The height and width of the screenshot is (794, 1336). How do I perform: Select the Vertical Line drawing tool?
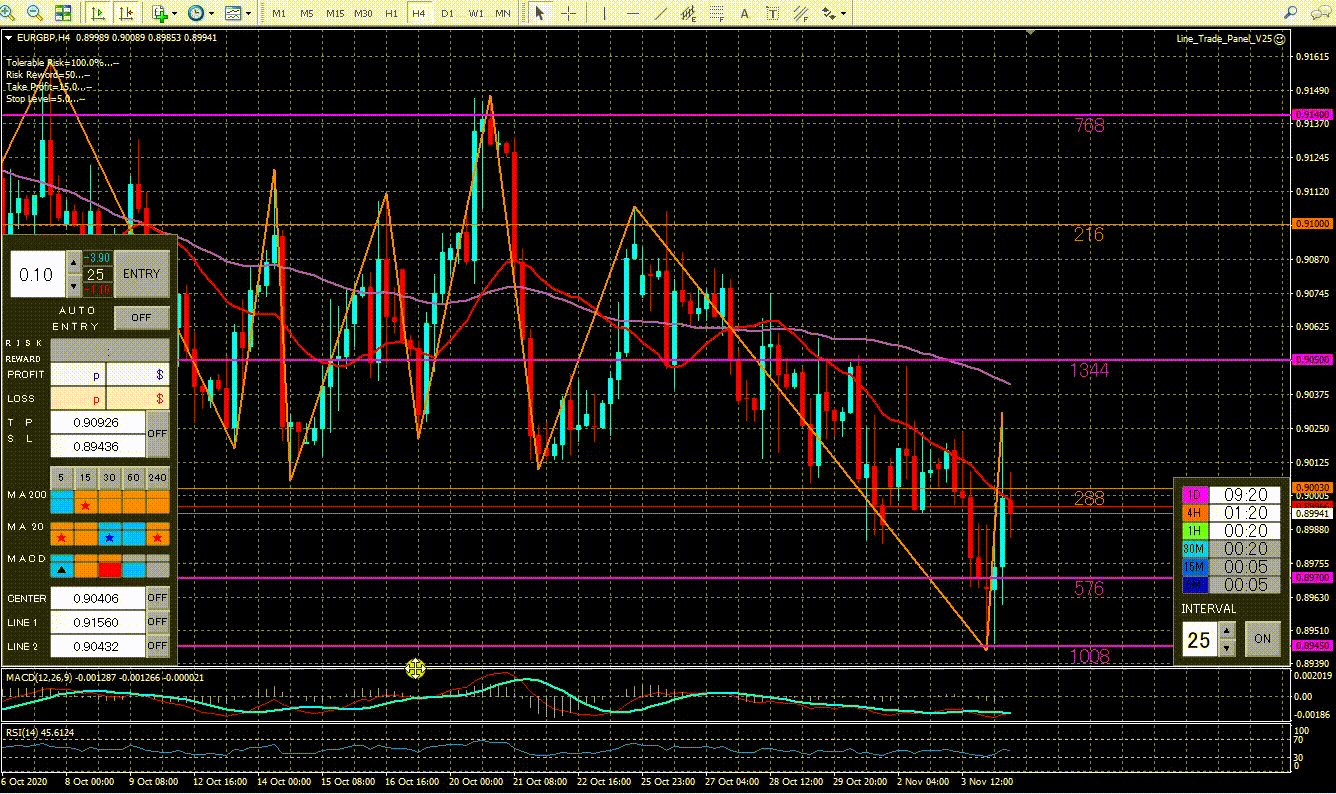point(604,13)
